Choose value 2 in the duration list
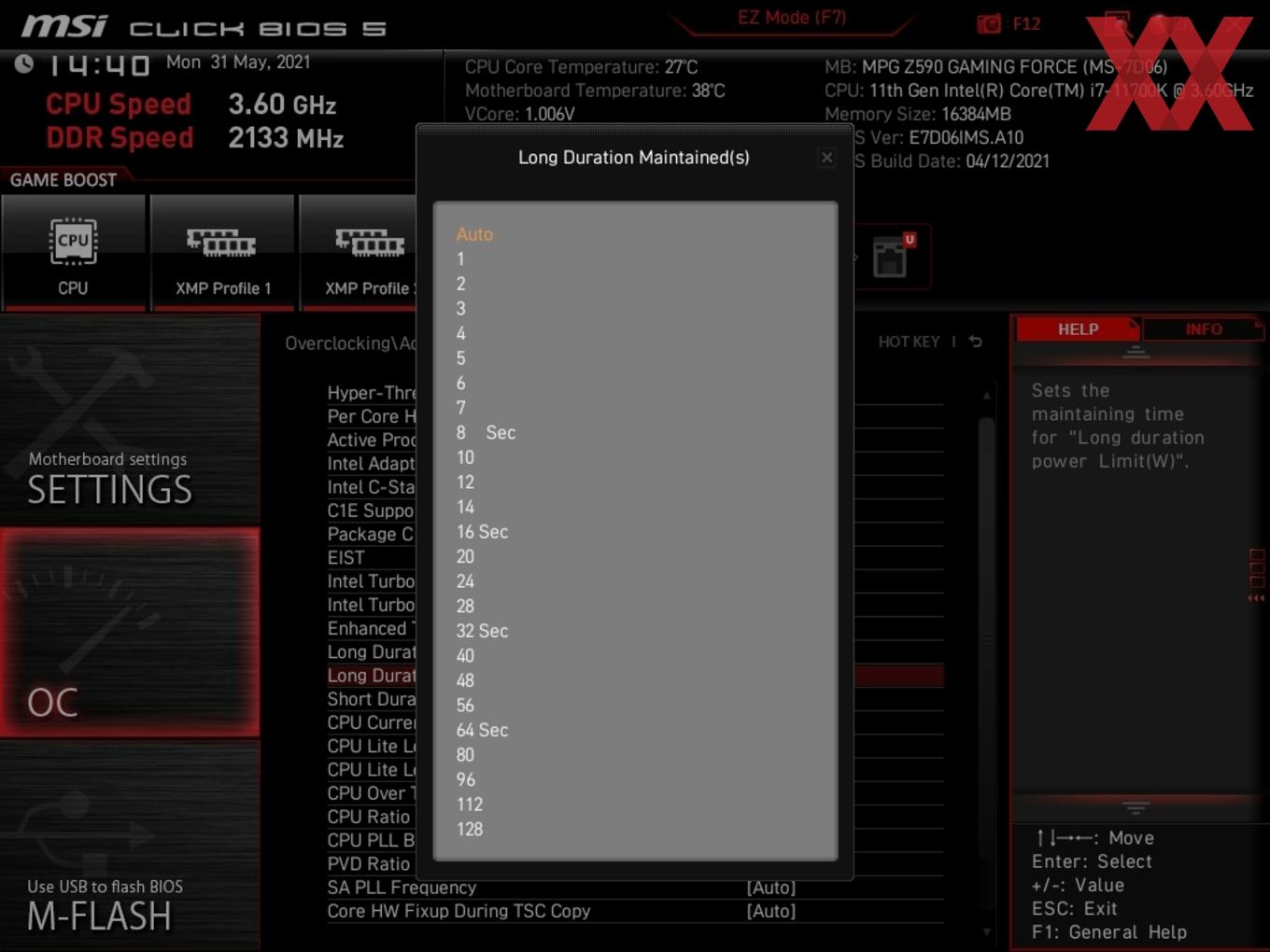1270x952 pixels. click(460, 284)
